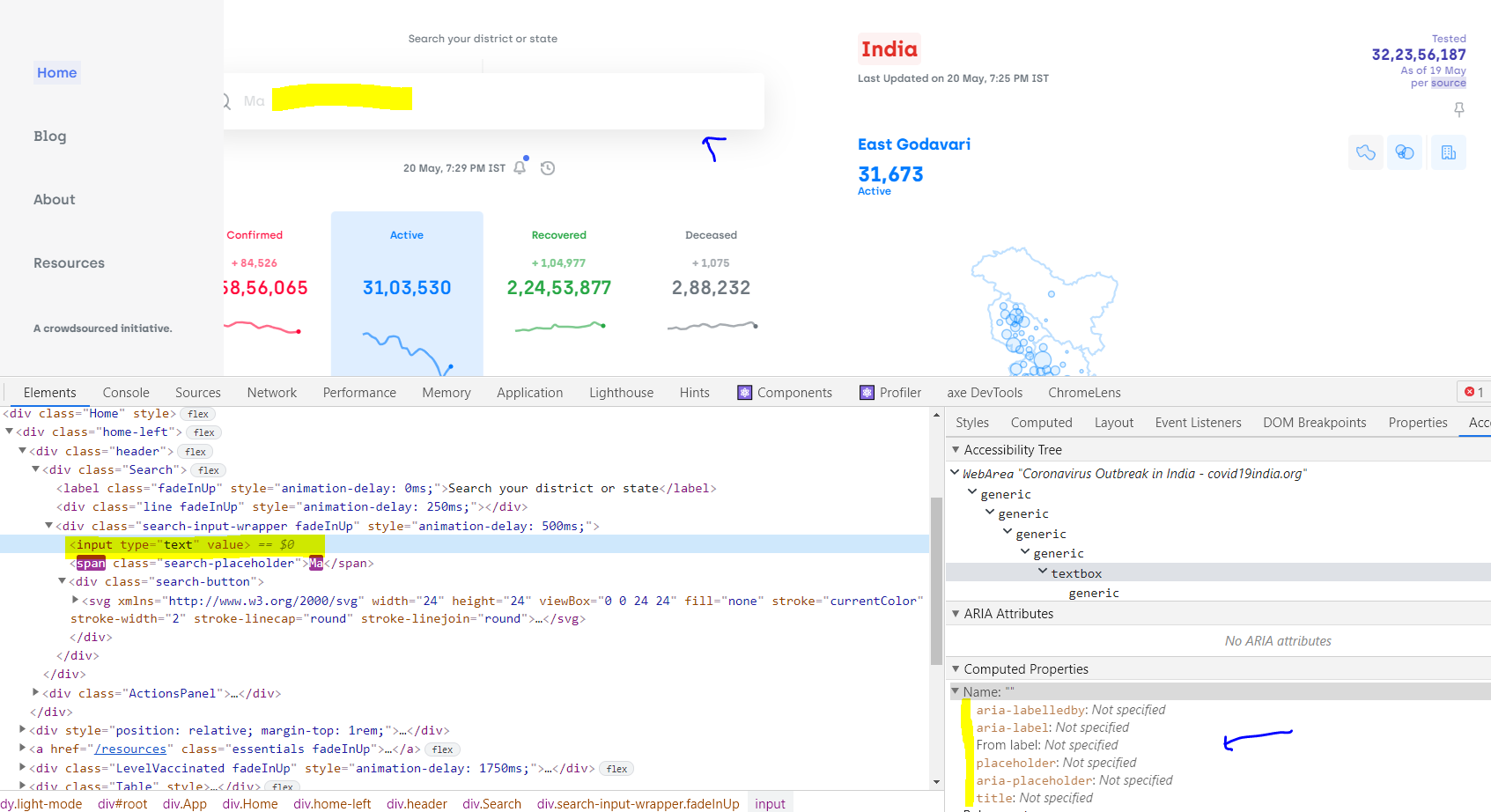Open the Lighthouse tab
1491x812 pixels.
pos(622,393)
